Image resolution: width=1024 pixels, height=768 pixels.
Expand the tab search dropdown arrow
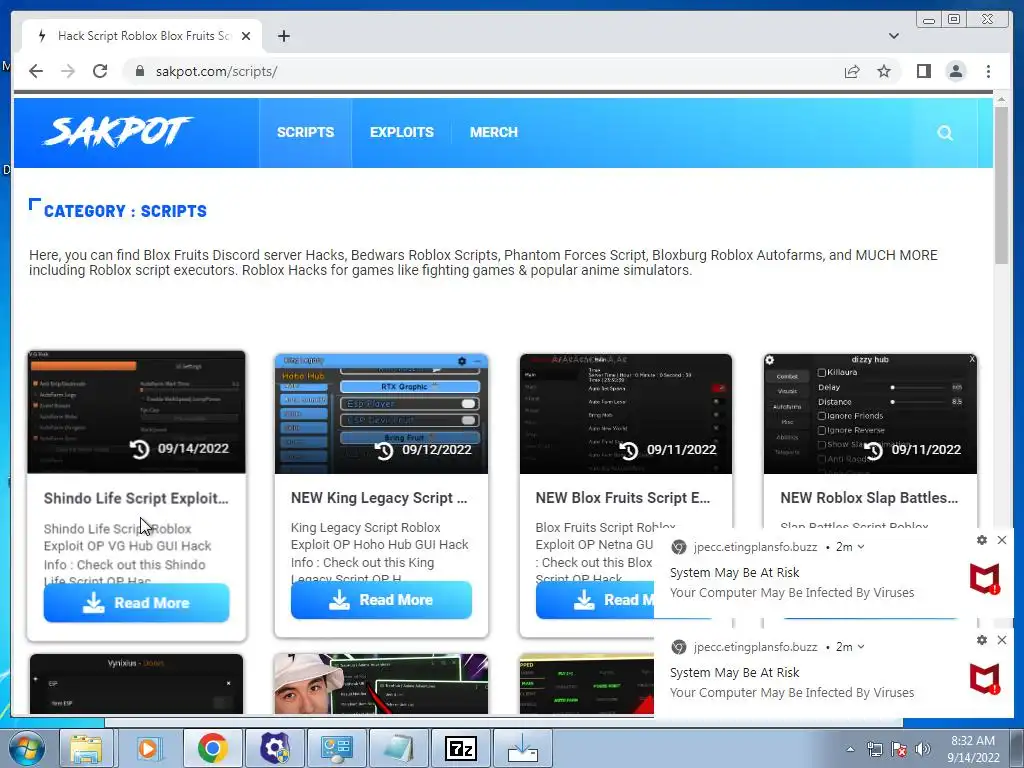pos(893,36)
